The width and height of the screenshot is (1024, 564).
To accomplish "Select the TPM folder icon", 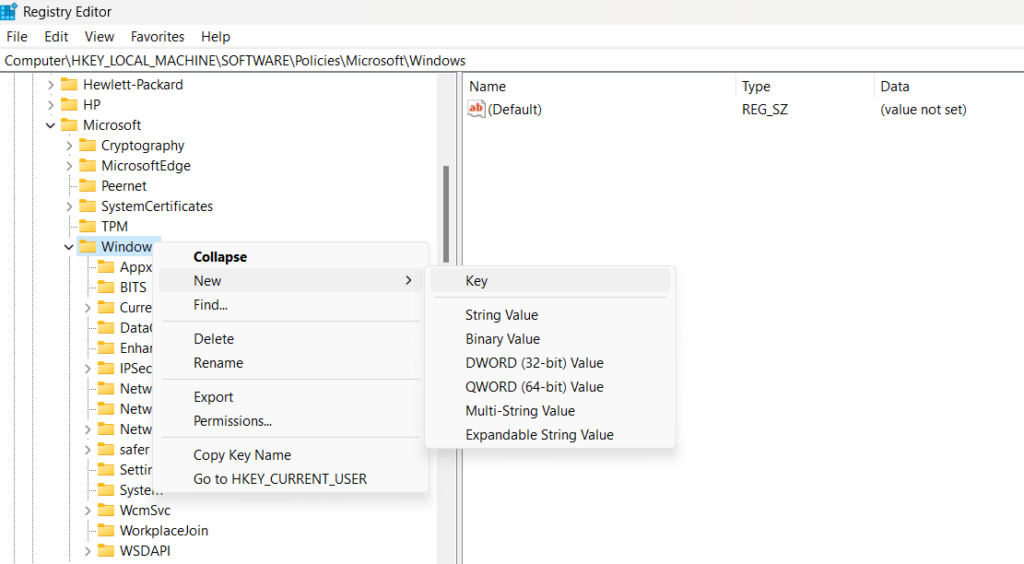I will point(87,227).
